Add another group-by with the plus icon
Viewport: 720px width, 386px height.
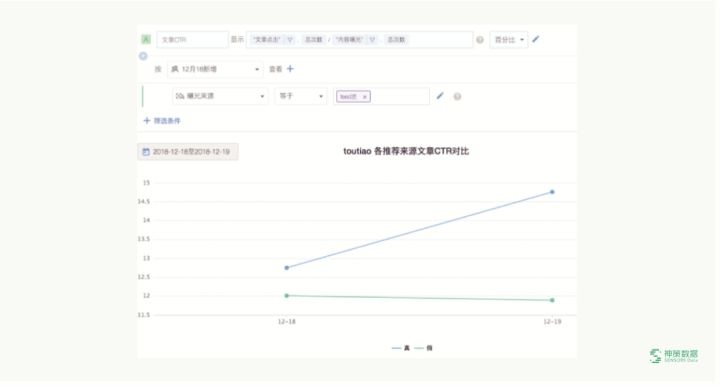(x=290, y=69)
